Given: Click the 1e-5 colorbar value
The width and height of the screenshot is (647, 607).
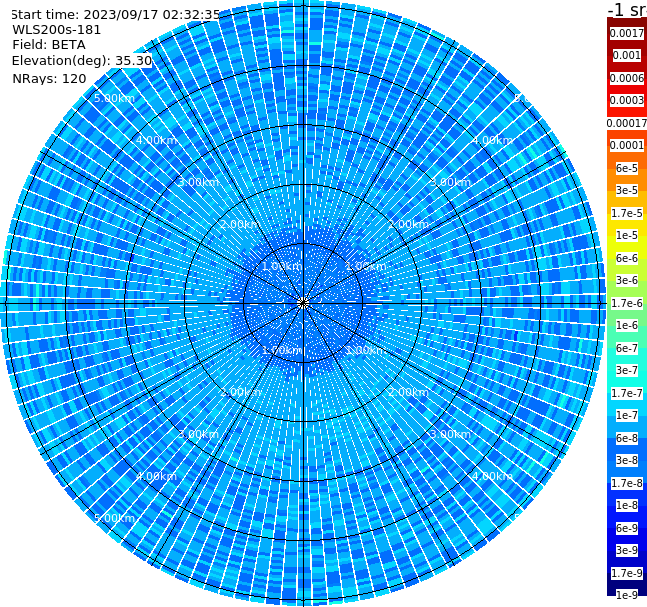Looking at the screenshot, I should (627, 235).
